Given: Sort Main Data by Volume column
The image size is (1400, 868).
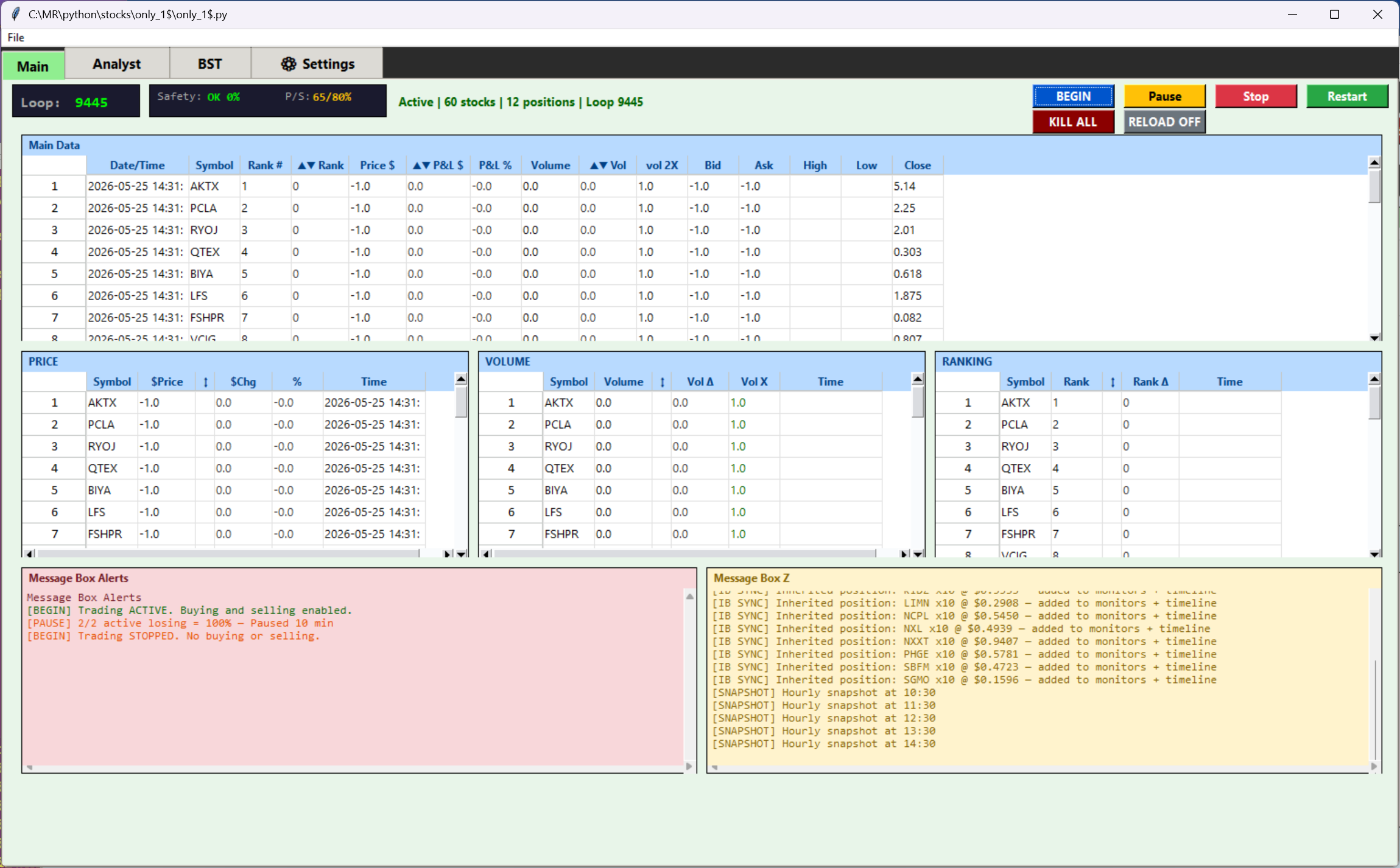Looking at the screenshot, I should 550,165.
